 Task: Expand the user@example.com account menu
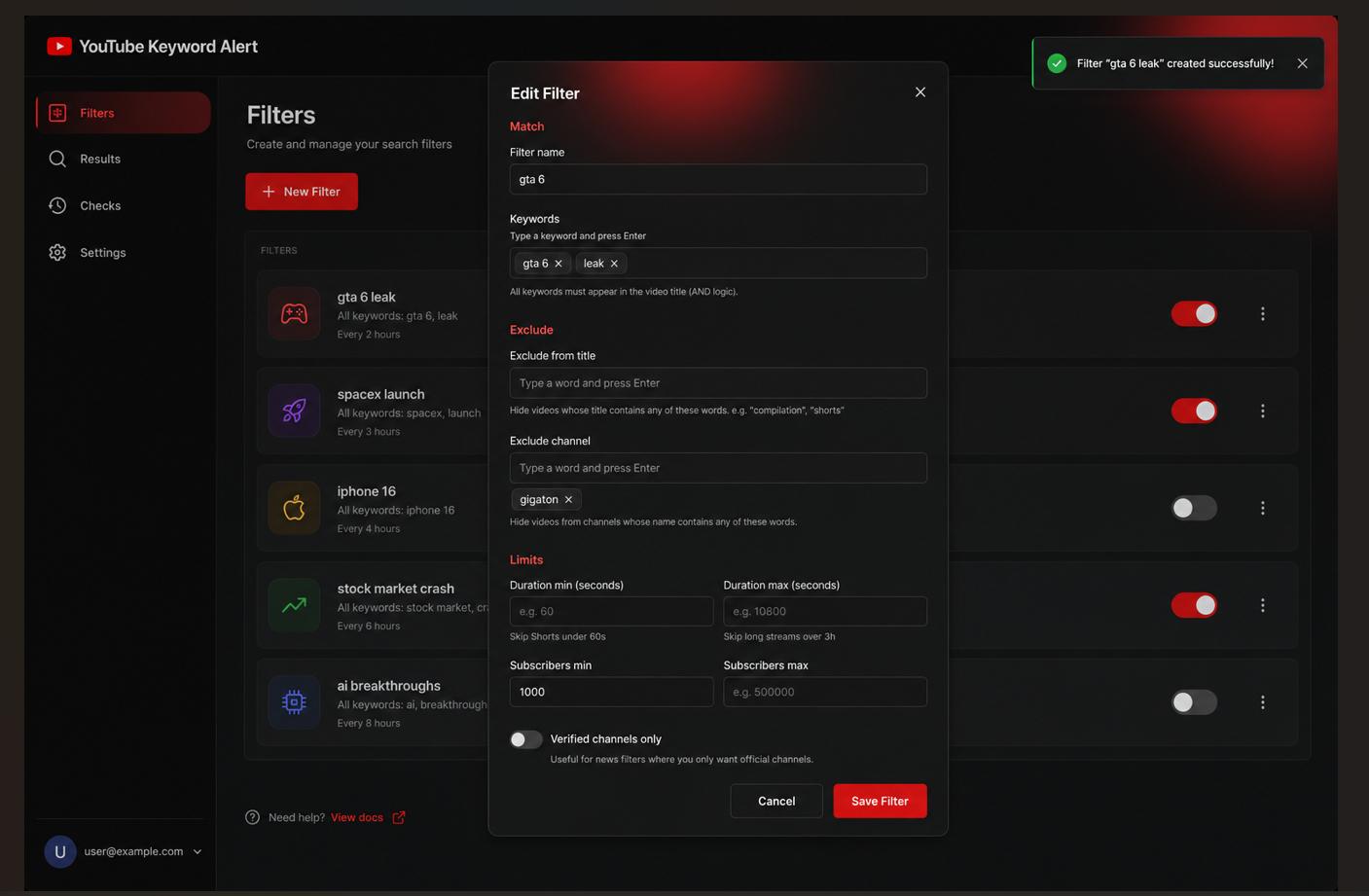click(x=198, y=851)
